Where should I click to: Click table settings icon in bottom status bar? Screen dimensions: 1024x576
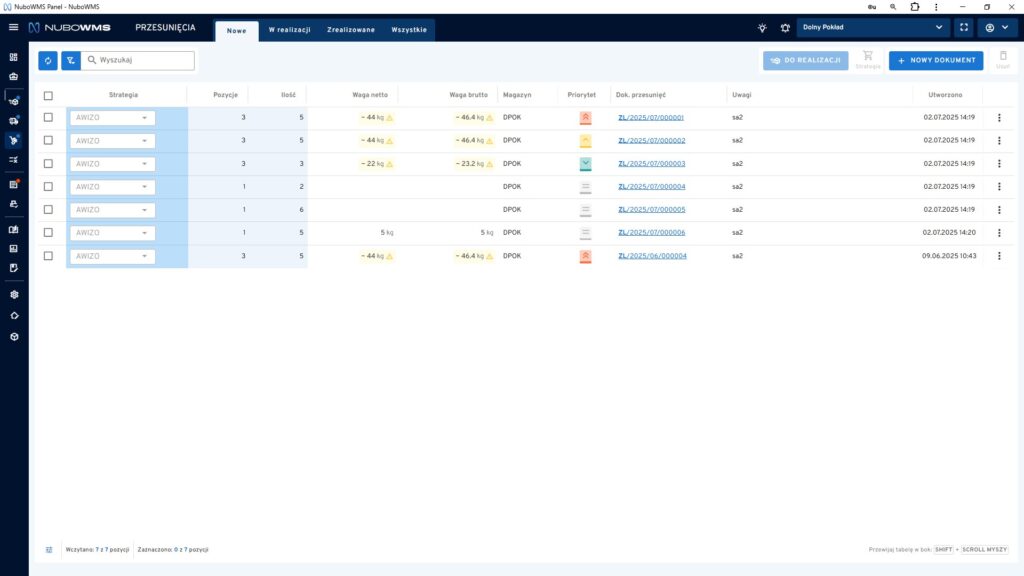point(49,549)
